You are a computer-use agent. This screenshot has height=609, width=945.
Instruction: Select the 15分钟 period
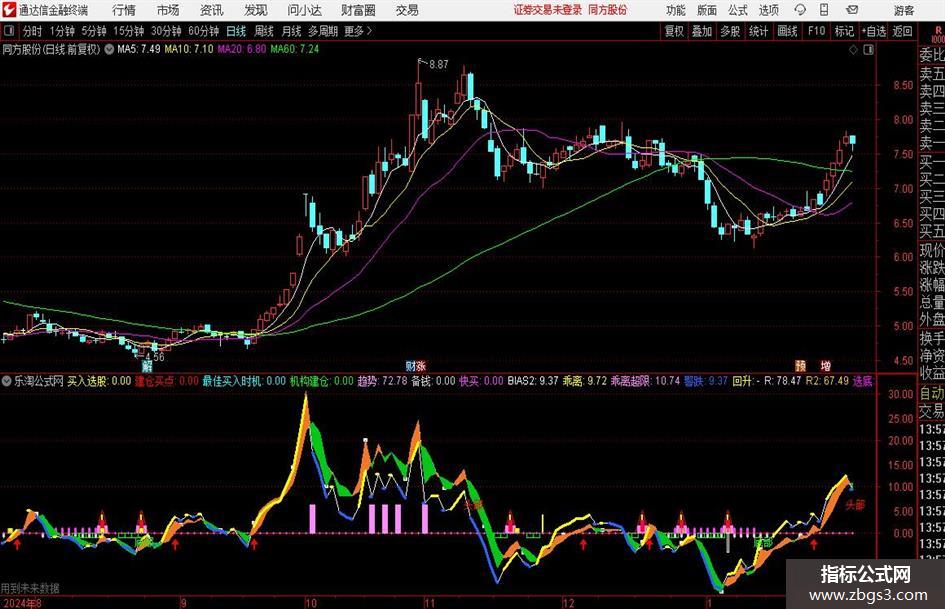(x=128, y=31)
